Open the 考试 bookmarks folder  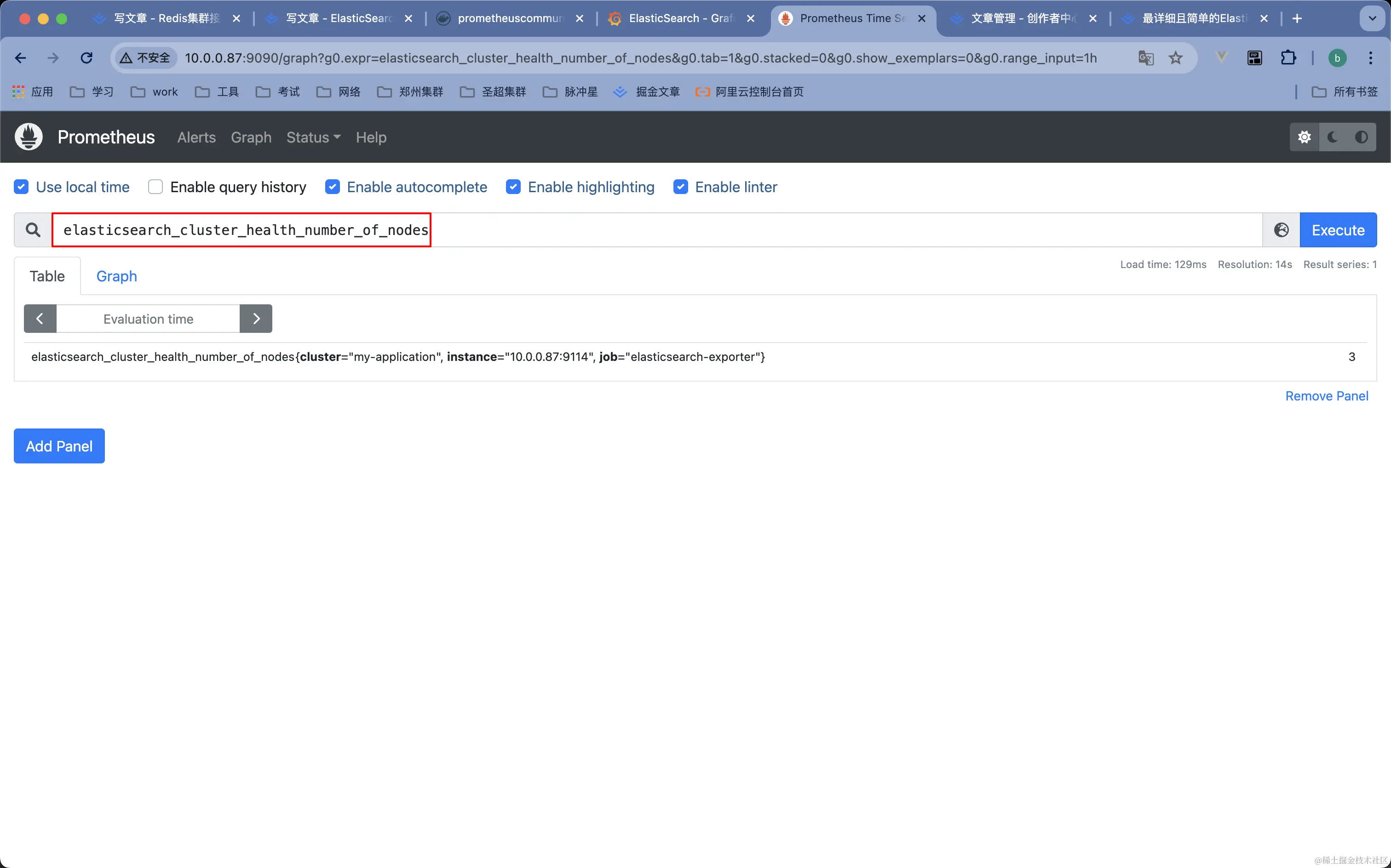coord(278,92)
